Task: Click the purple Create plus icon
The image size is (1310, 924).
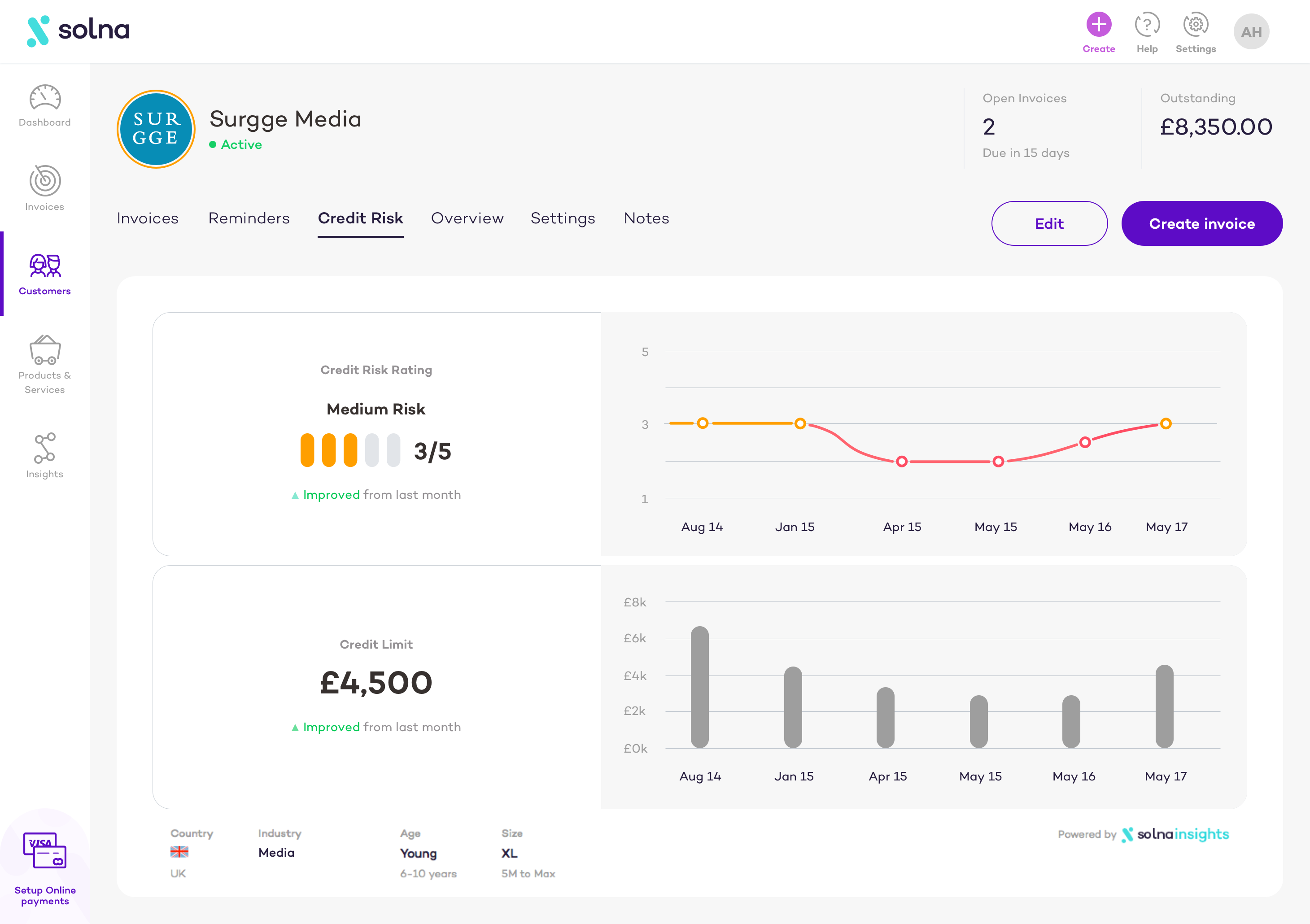Action: 1098,25
